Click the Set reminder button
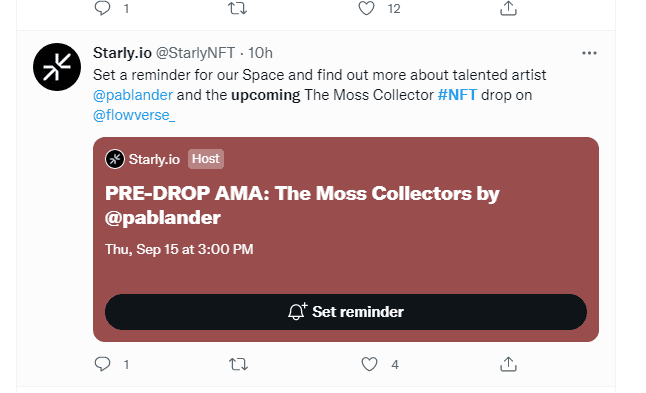The height and width of the screenshot is (393, 646). click(x=346, y=312)
